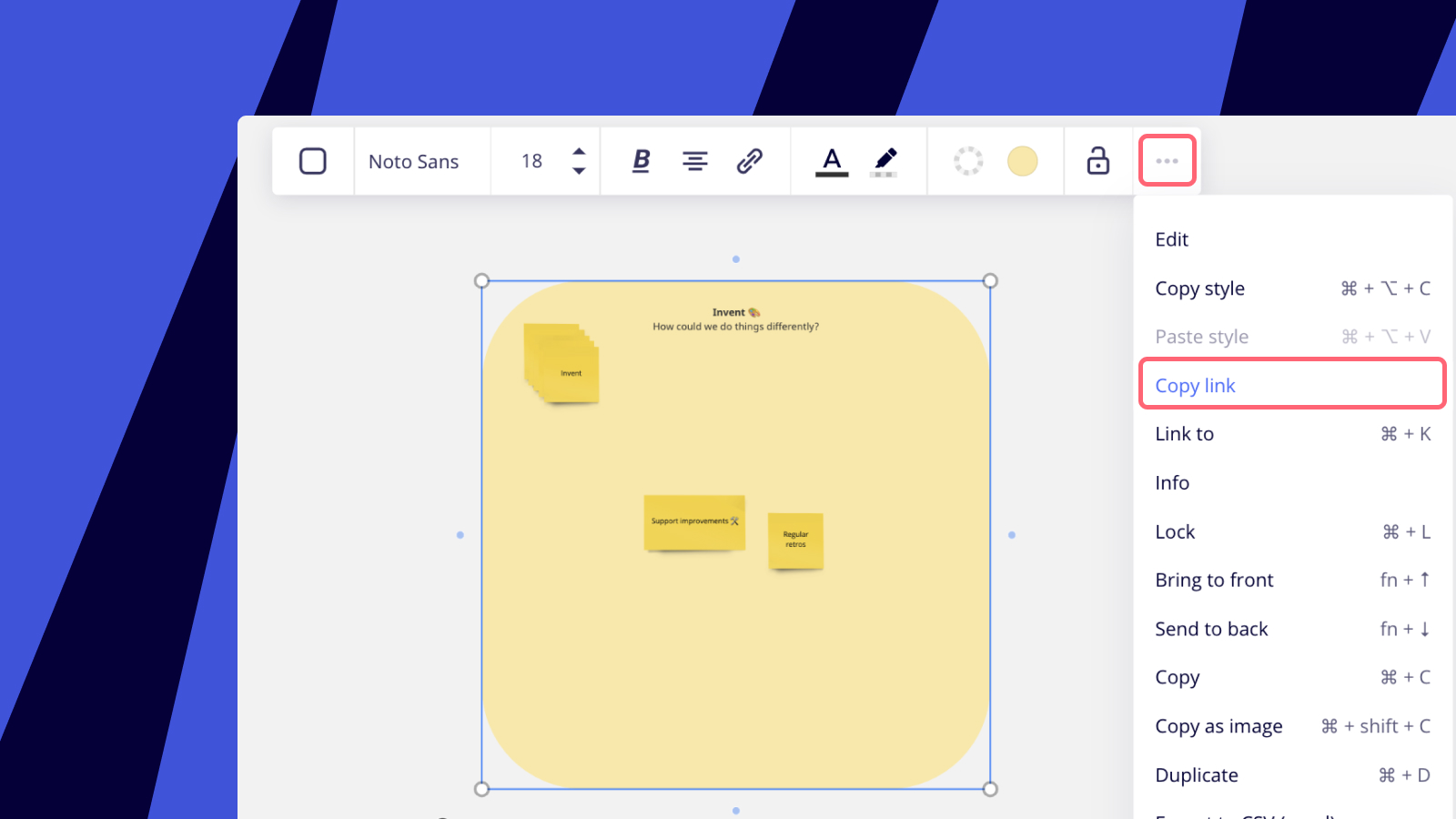Choose Duplicate from the context menu
The width and height of the screenshot is (1456, 819).
point(1197,775)
